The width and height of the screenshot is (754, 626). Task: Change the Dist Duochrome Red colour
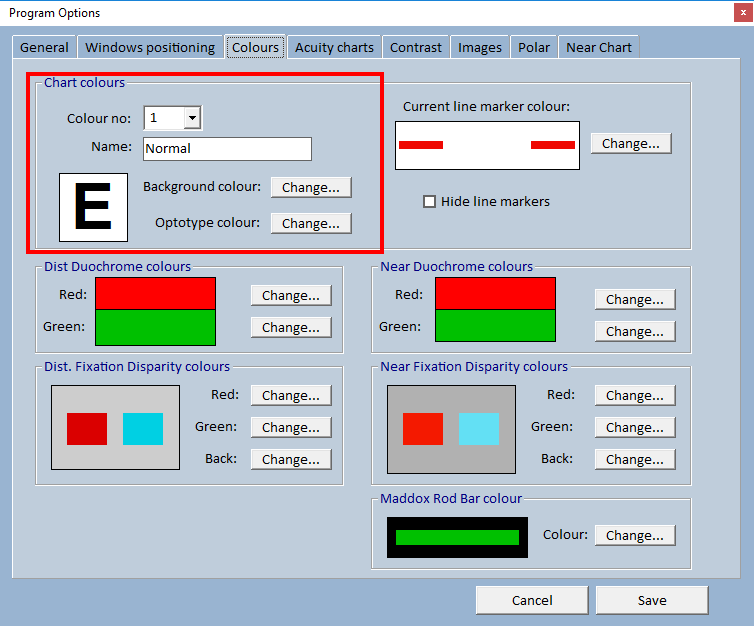click(291, 295)
